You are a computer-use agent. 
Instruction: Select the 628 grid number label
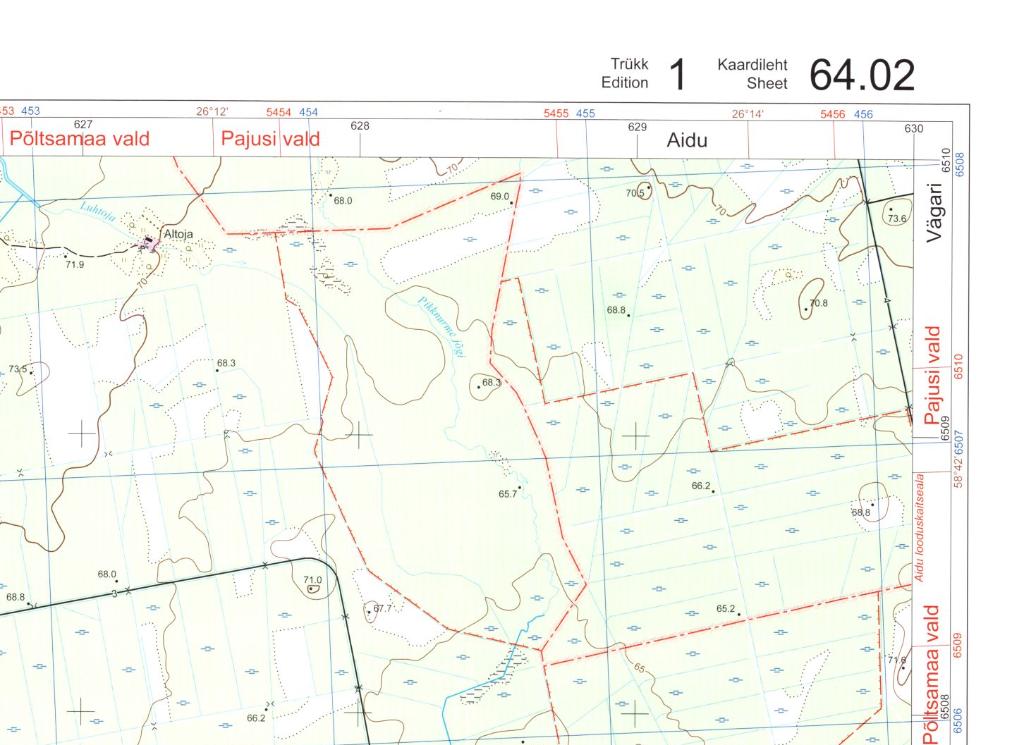click(359, 126)
